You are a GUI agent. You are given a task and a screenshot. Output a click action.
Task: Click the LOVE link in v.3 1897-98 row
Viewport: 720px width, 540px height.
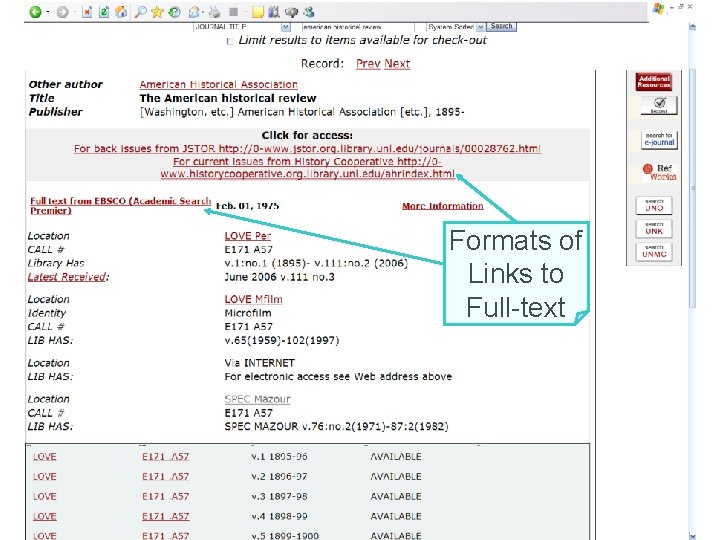[x=45, y=496]
